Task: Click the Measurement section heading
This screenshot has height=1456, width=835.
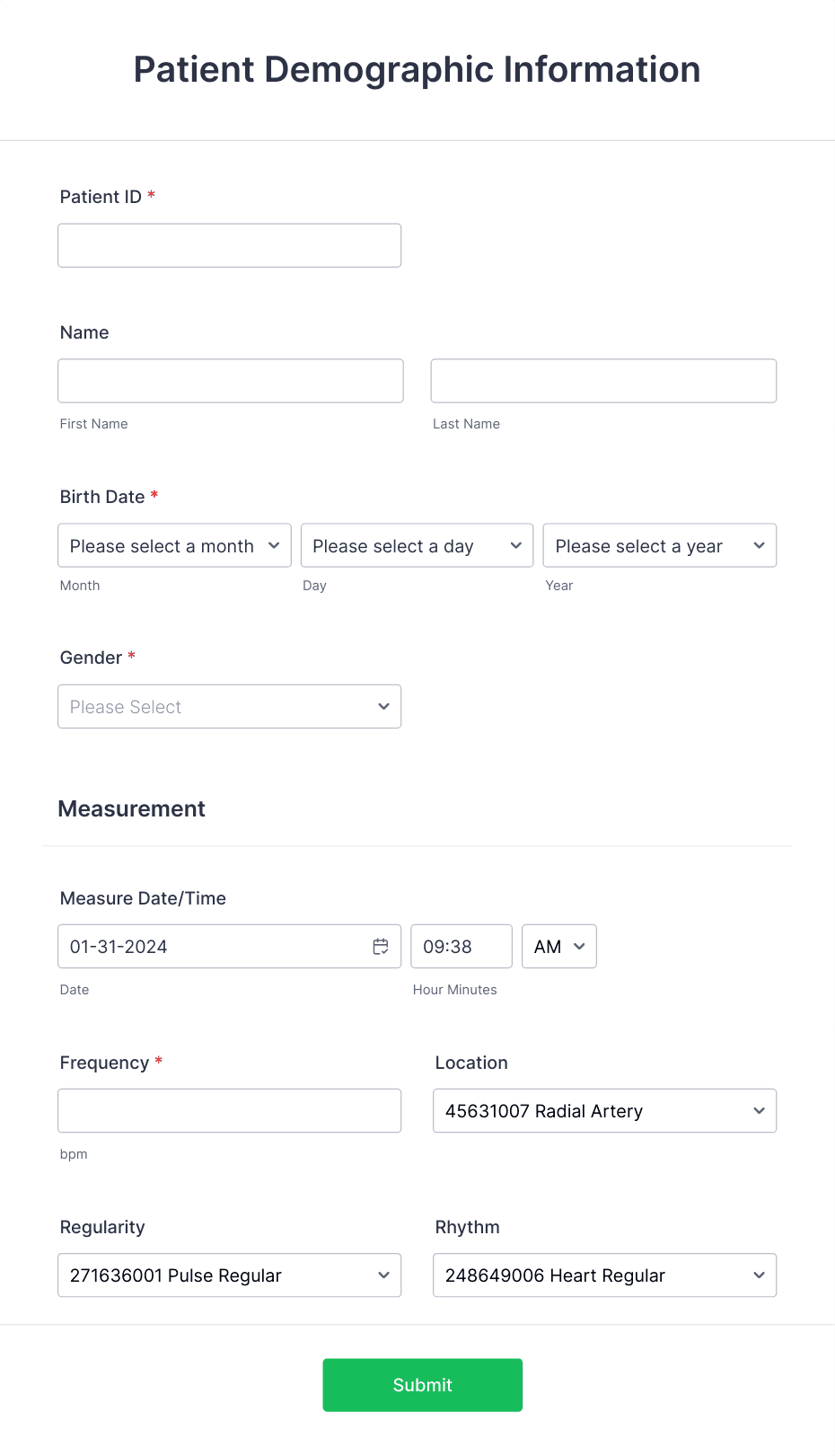Action: click(131, 808)
